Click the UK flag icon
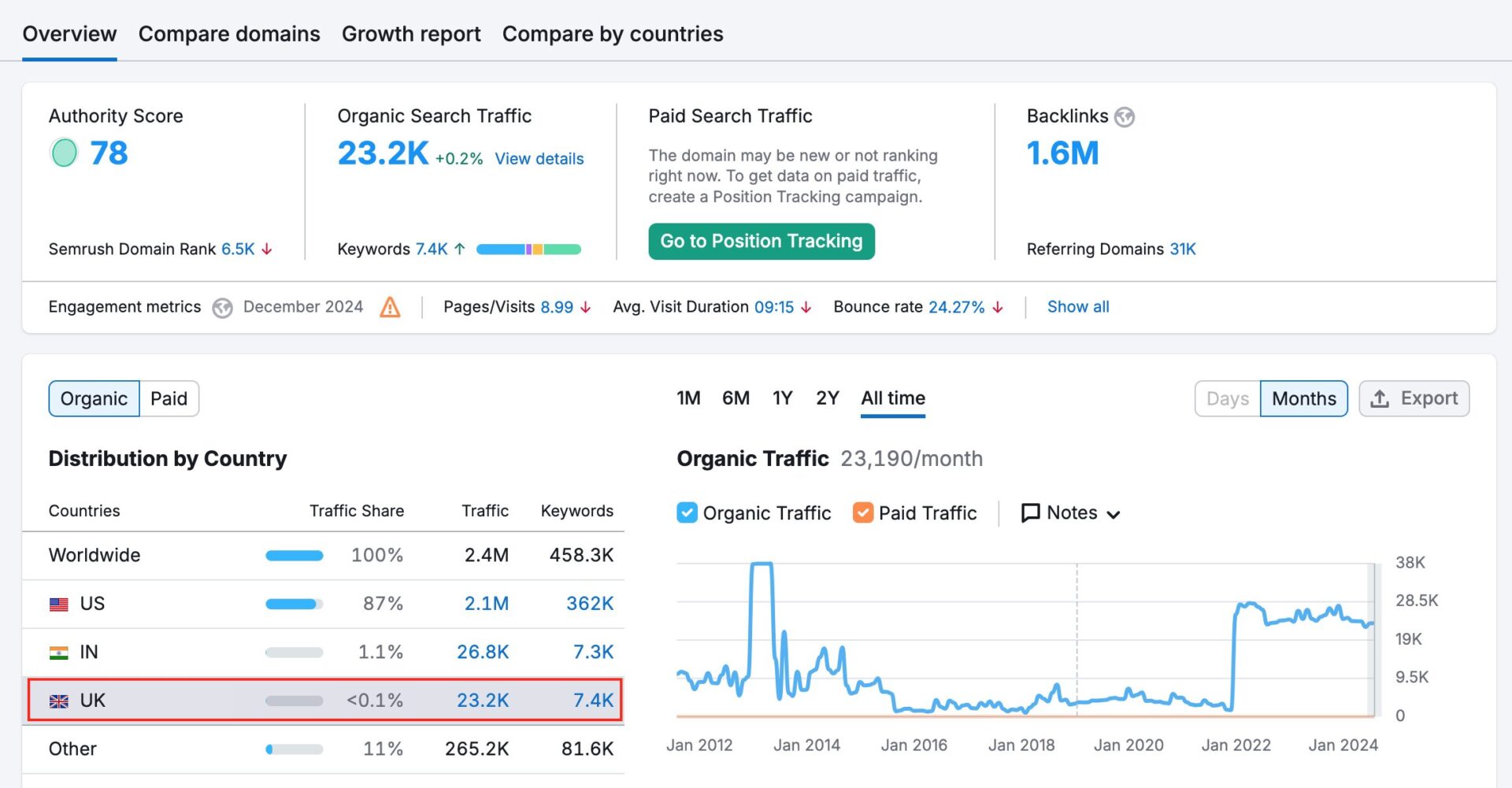 pyautogui.click(x=59, y=701)
